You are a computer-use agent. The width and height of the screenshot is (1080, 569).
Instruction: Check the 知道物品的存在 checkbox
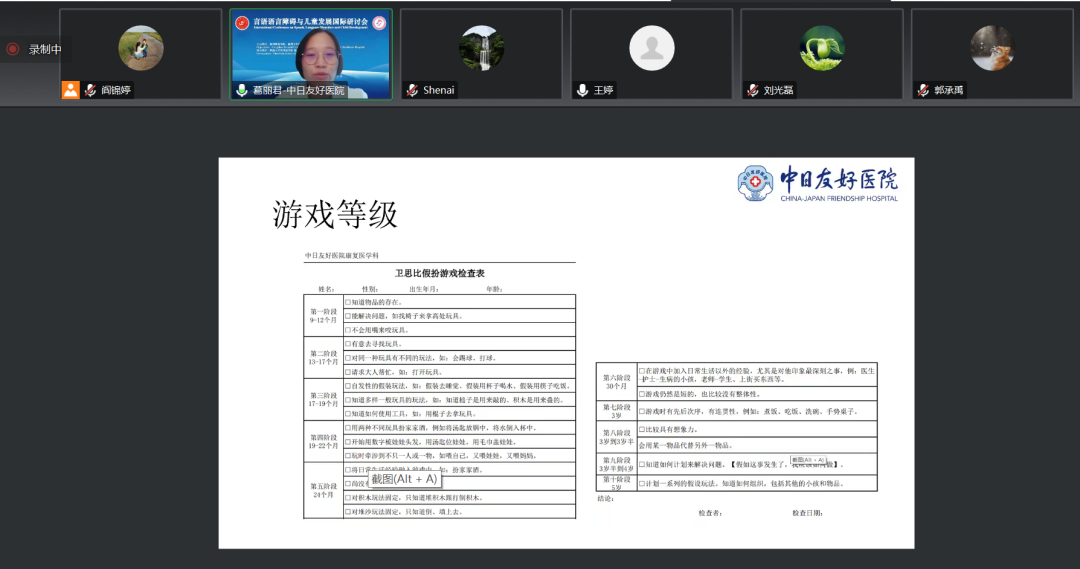(x=348, y=302)
